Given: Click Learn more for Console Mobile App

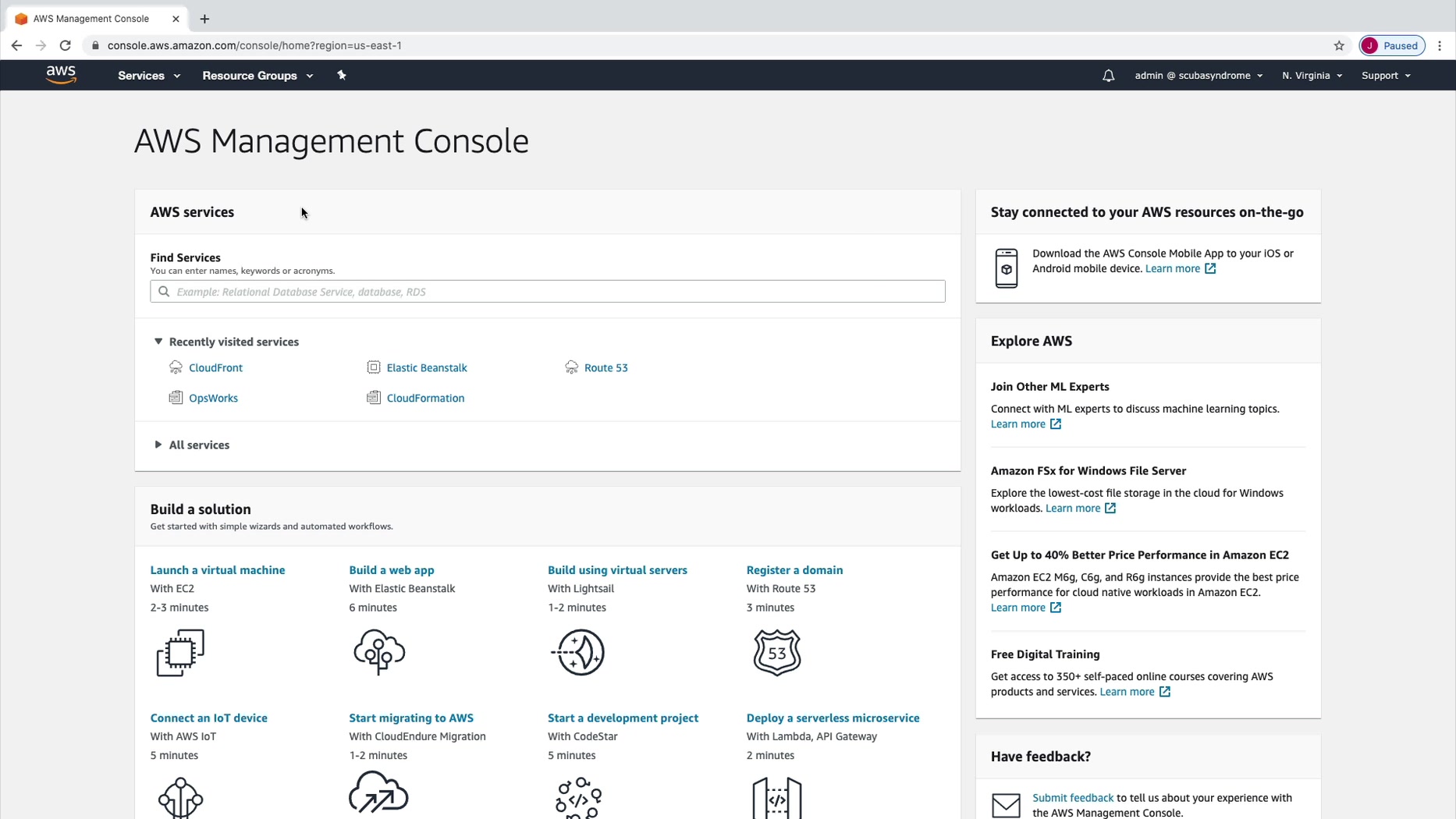Looking at the screenshot, I should (1180, 268).
